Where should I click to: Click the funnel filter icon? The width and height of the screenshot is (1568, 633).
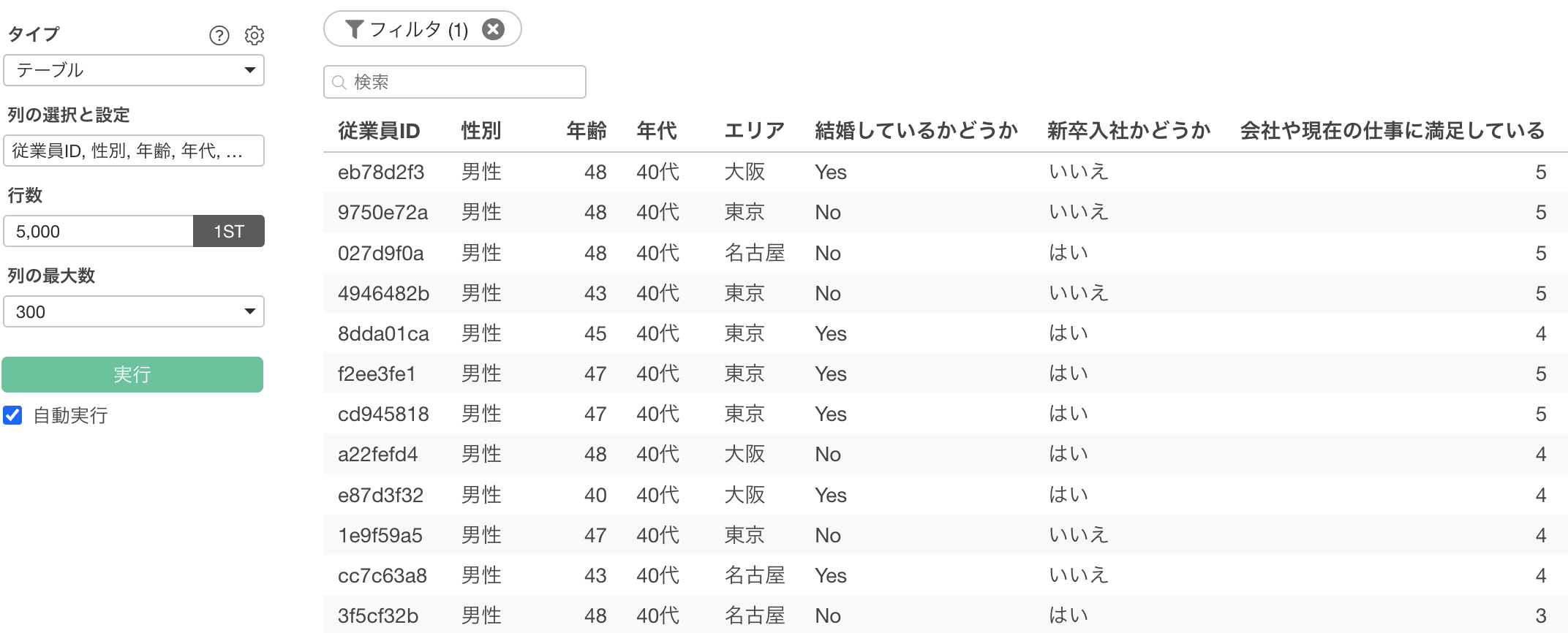point(354,29)
